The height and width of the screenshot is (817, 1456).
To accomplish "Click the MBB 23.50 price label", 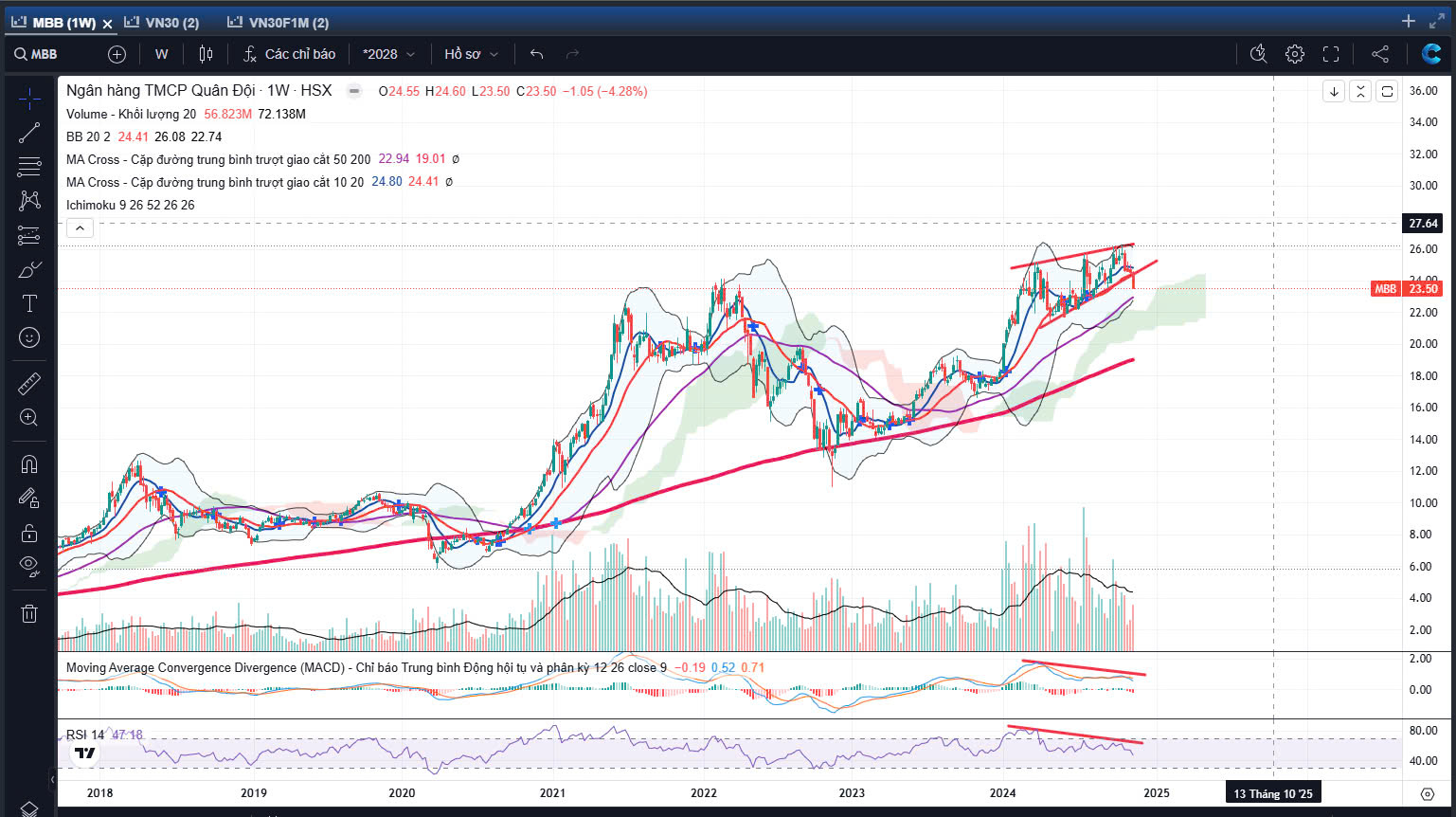I will pyautogui.click(x=1406, y=288).
